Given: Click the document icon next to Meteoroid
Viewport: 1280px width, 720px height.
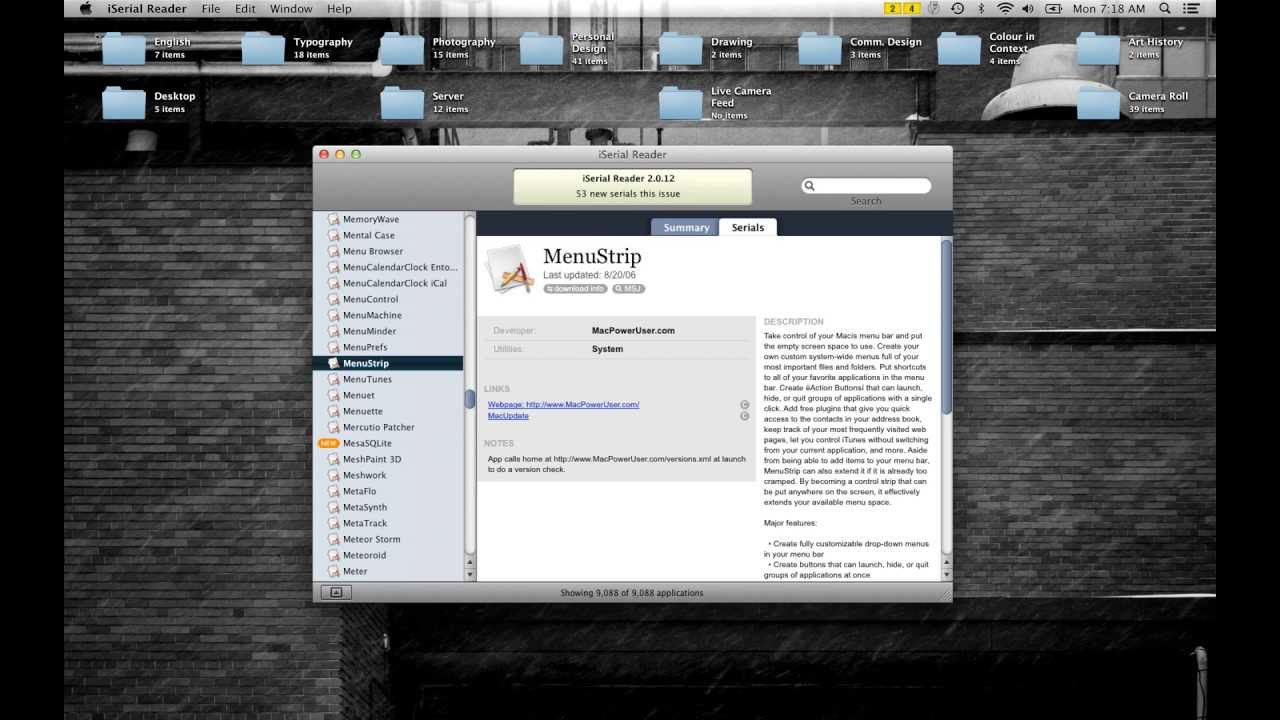Looking at the screenshot, I should [x=334, y=555].
